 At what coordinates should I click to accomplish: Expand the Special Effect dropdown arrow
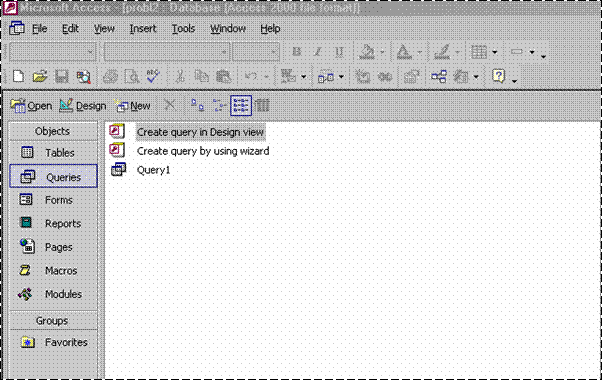[x=532, y=52]
